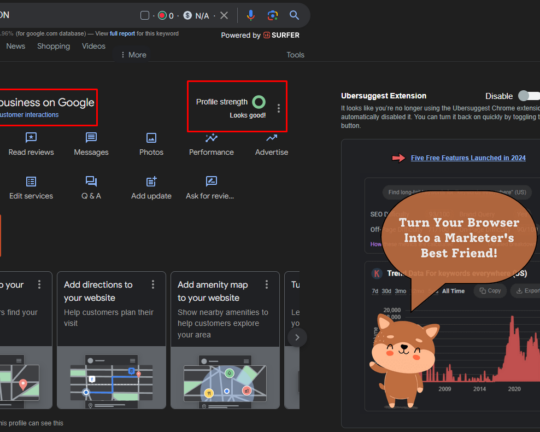
Task: Open Edit services
Action: pyautogui.click(x=31, y=188)
